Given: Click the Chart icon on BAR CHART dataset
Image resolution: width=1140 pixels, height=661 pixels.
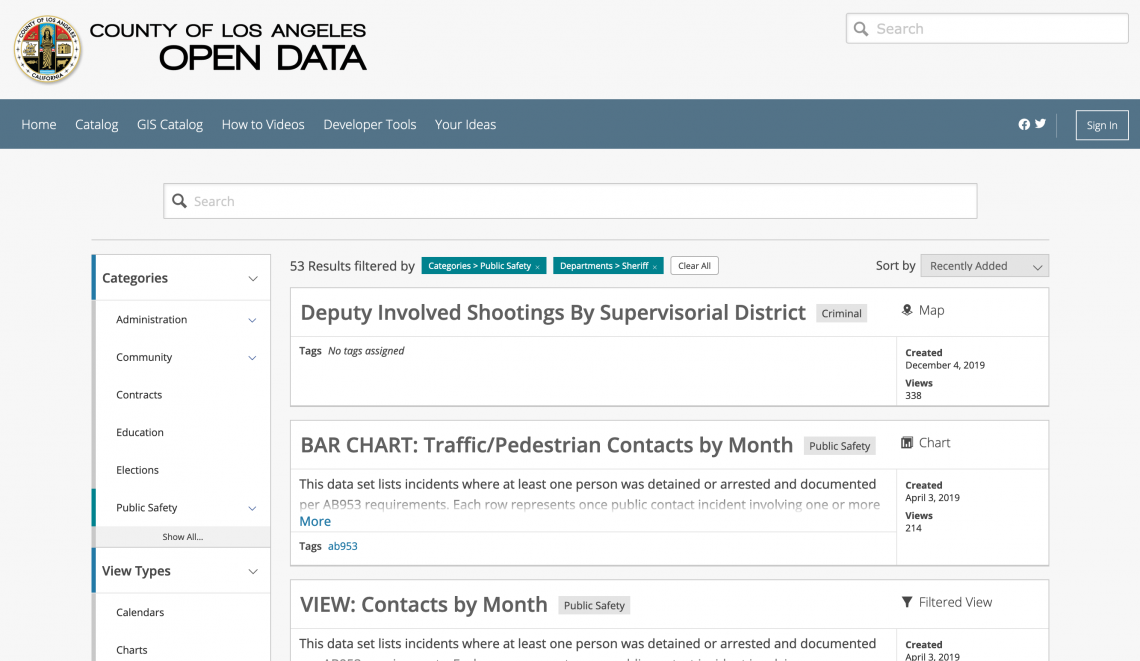Looking at the screenshot, I should [x=907, y=442].
